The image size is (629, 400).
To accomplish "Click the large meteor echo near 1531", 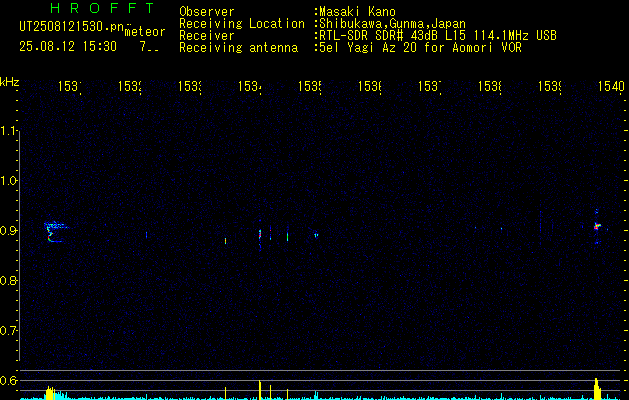I will pyautogui.click(x=54, y=232).
